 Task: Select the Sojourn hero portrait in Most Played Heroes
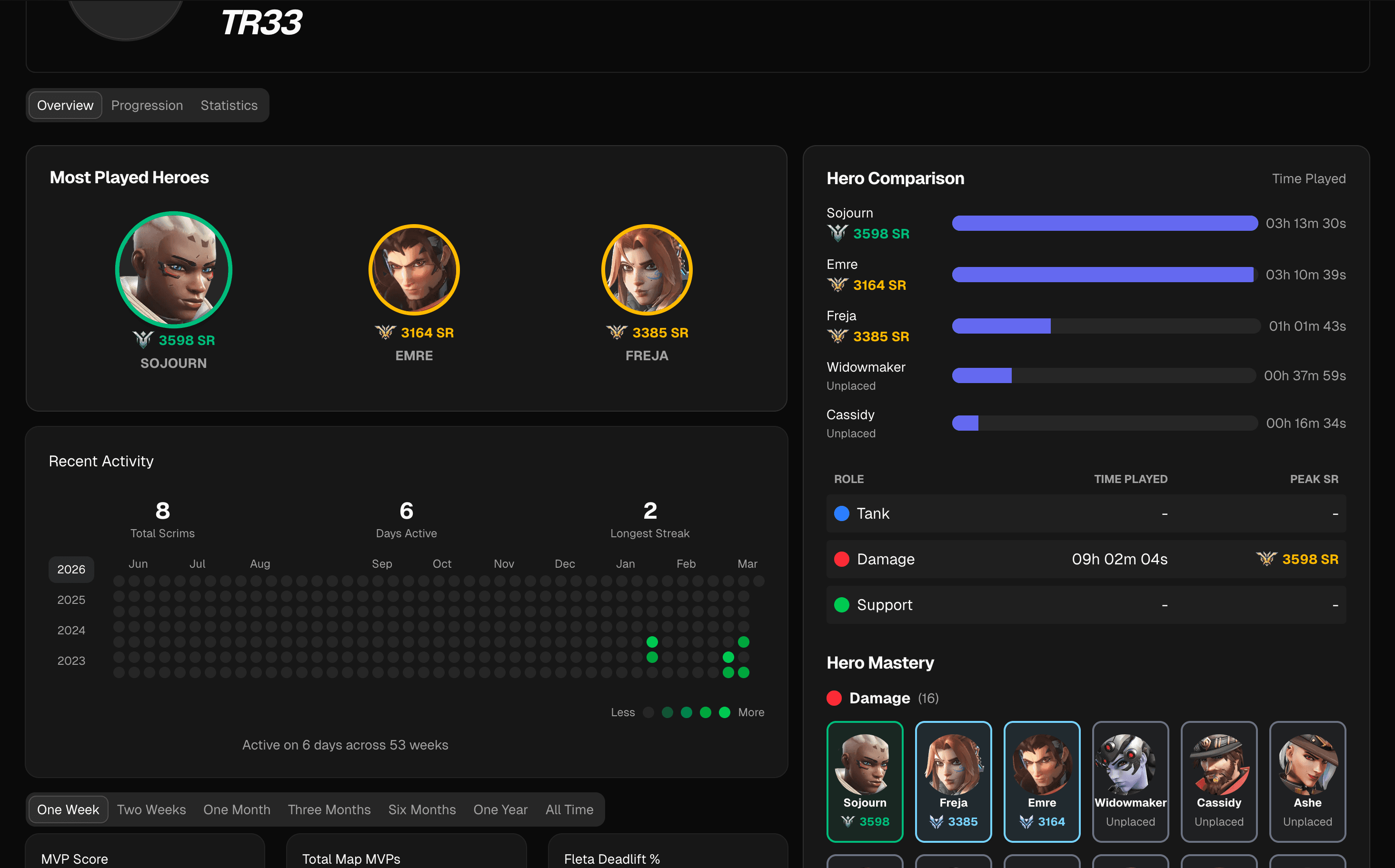[173, 270]
